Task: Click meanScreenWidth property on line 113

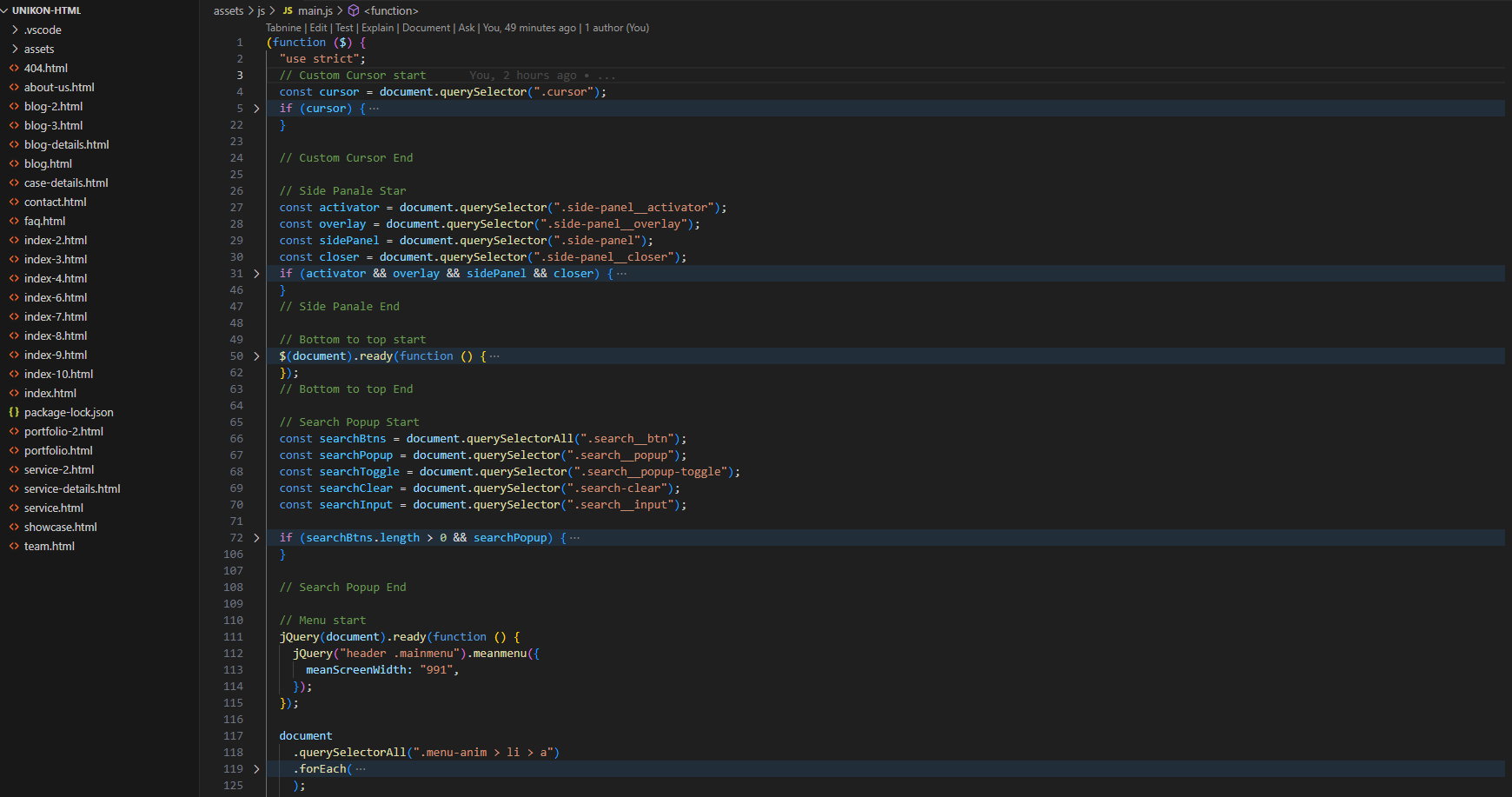Action: (x=355, y=670)
